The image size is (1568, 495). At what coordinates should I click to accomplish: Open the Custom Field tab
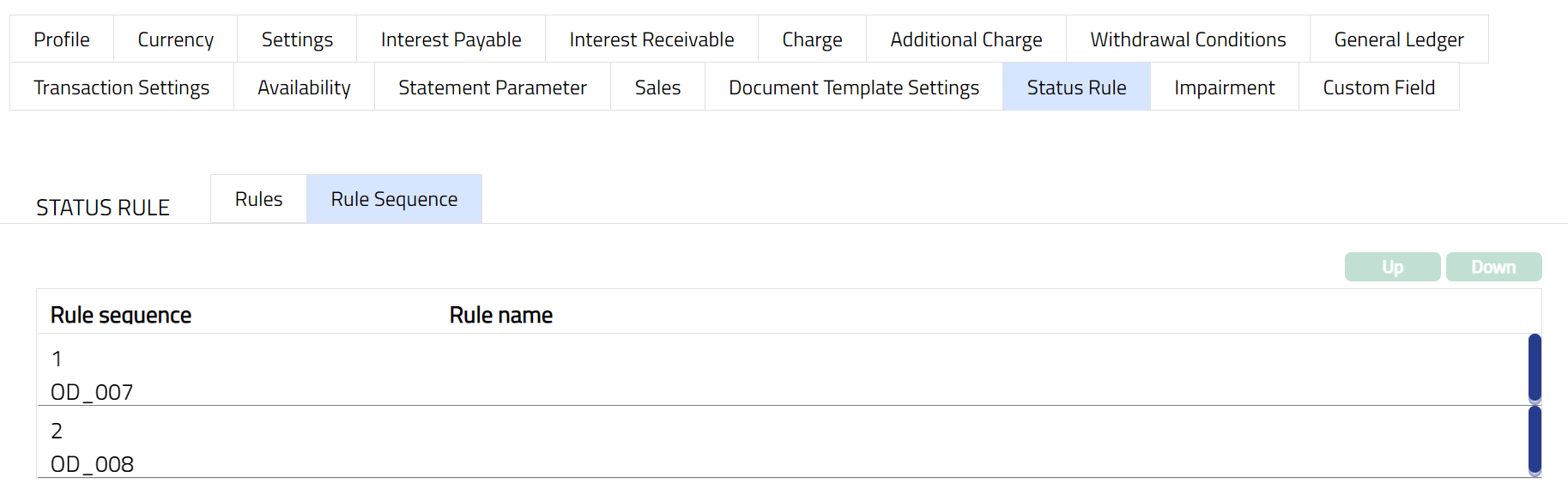[1378, 88]
